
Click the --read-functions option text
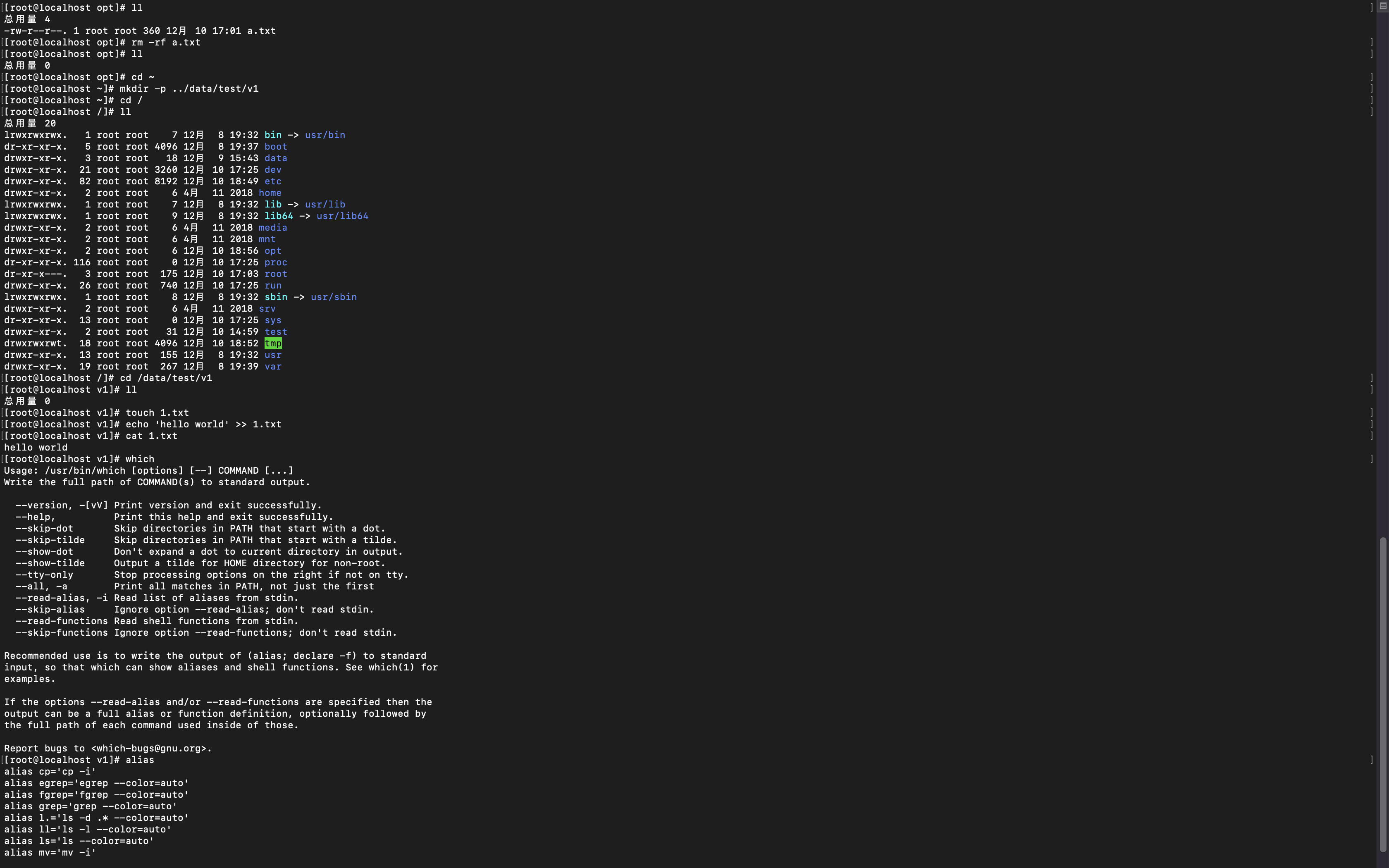point(62,621)
